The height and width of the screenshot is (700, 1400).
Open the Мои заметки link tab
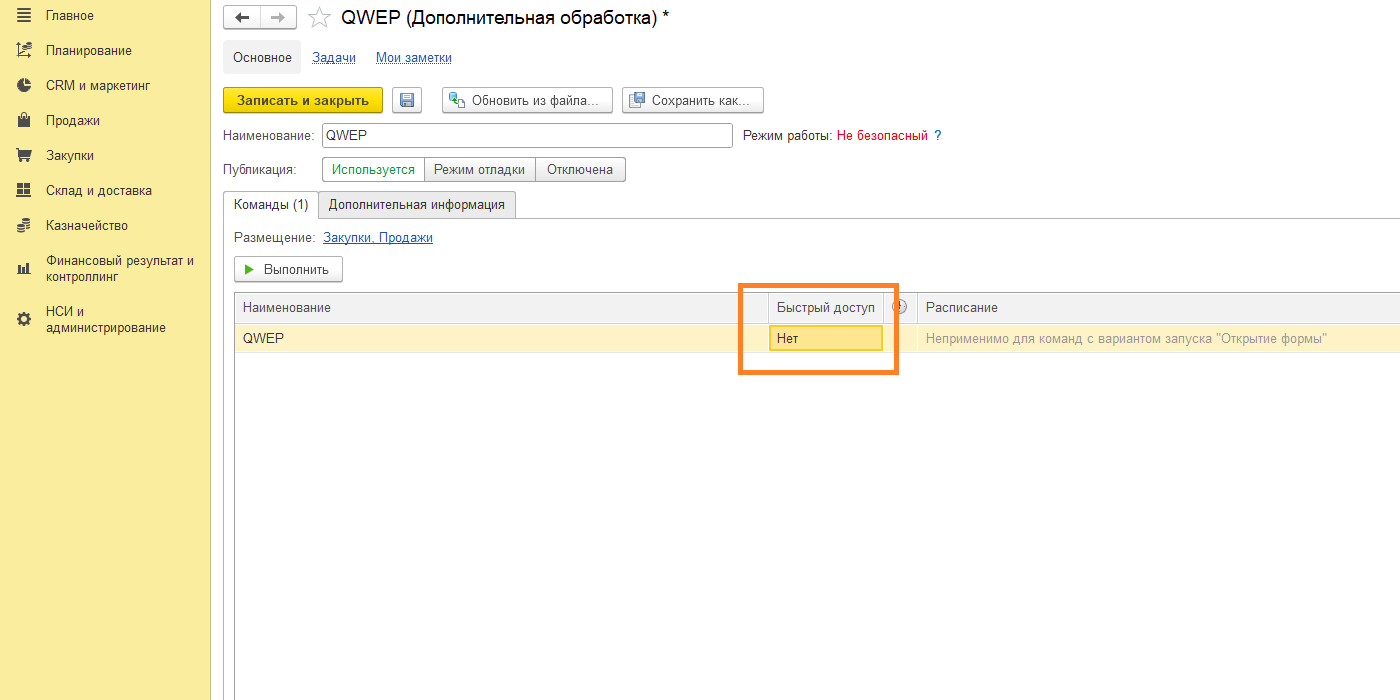pos(414,58)
